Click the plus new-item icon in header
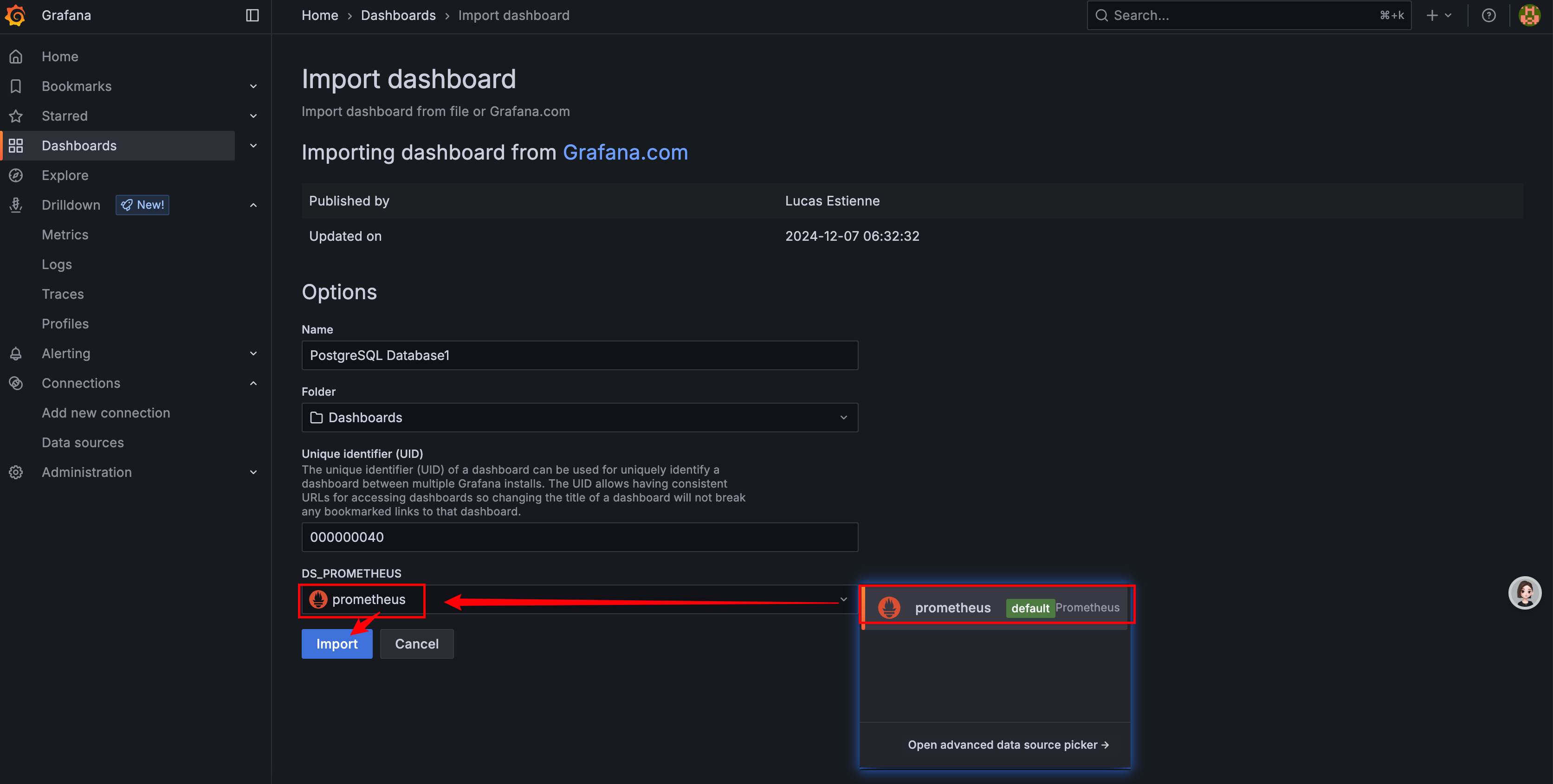1553x784 pixels. coord(1432,16)
